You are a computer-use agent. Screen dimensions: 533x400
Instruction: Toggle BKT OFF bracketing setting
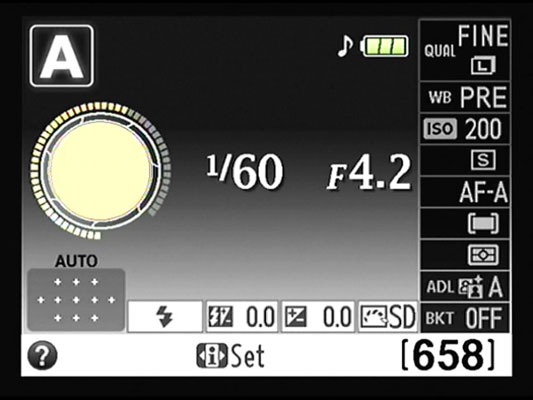point(465,318)
